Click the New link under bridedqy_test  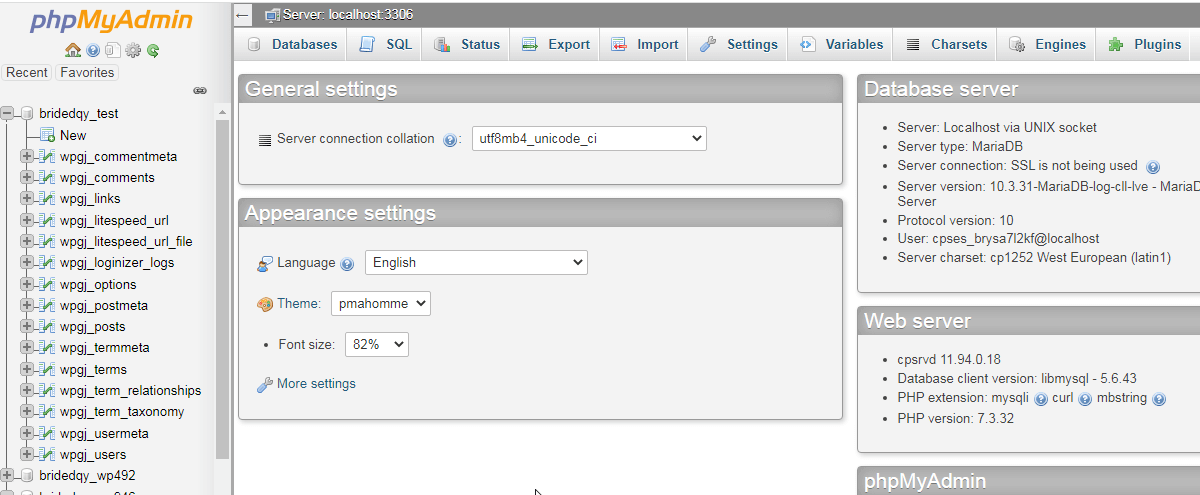[x=73, y=136]
